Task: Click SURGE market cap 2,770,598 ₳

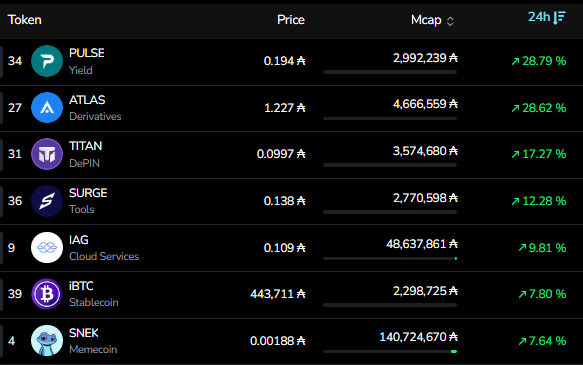Action: 425,198
